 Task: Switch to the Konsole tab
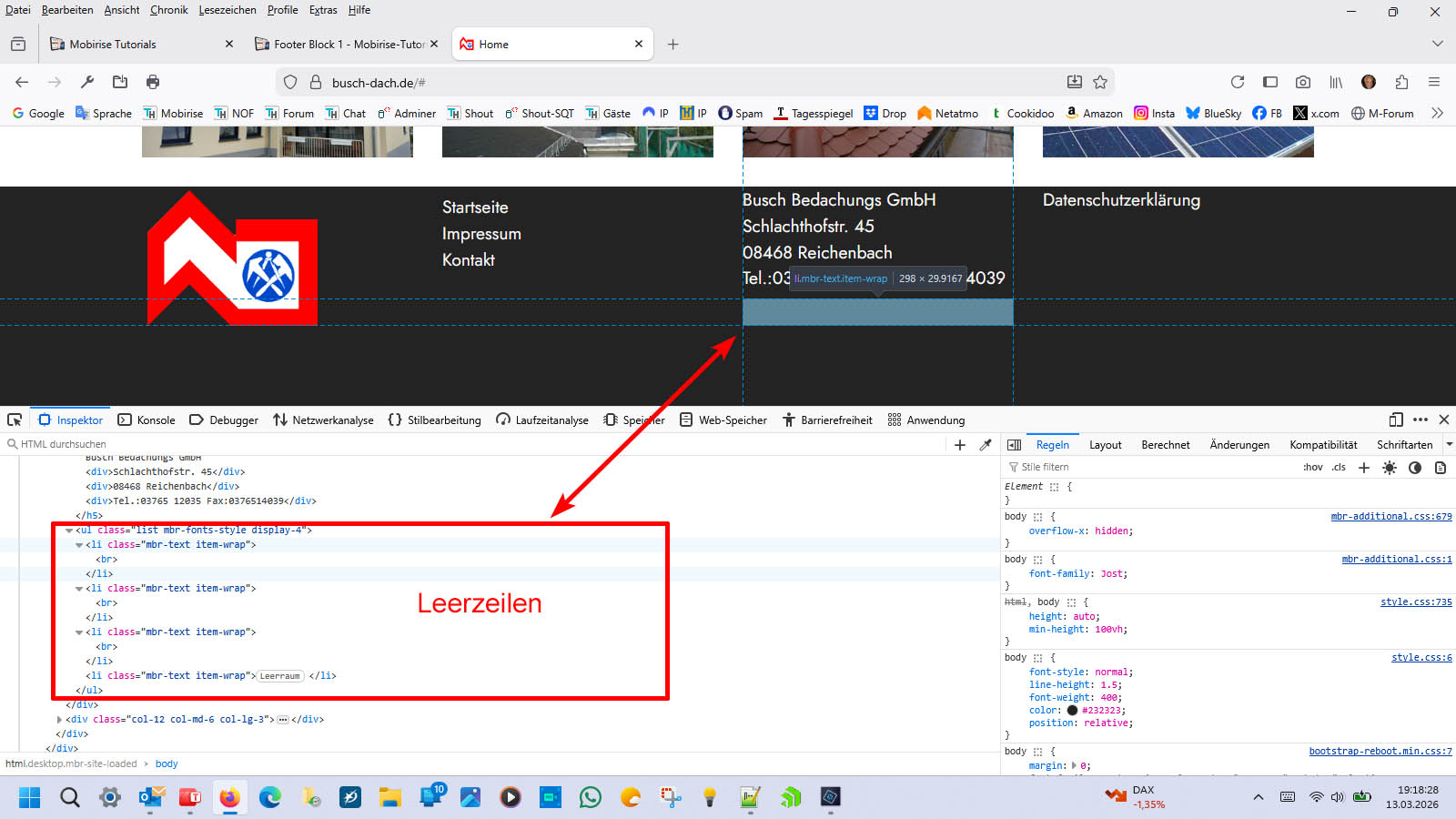click(147, 420)
